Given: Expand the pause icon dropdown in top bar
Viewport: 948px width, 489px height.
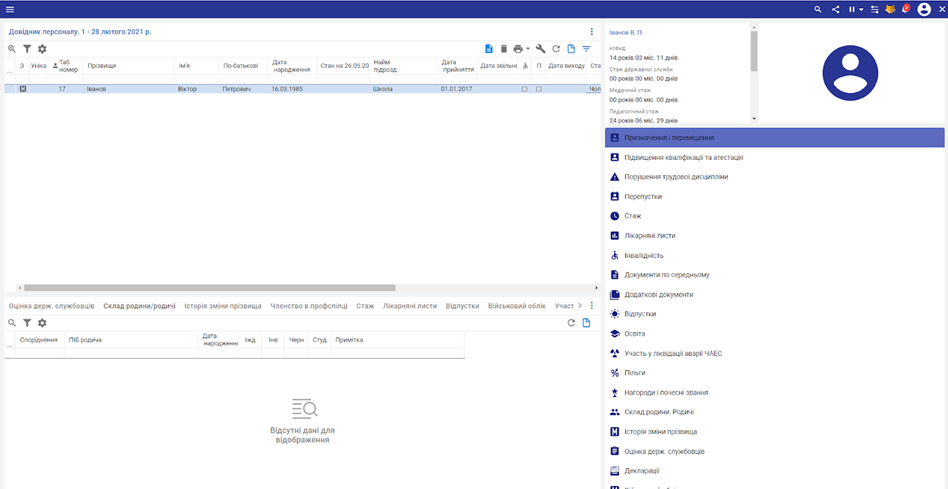Looking at the screenshot, I should [x=861, y=9].
